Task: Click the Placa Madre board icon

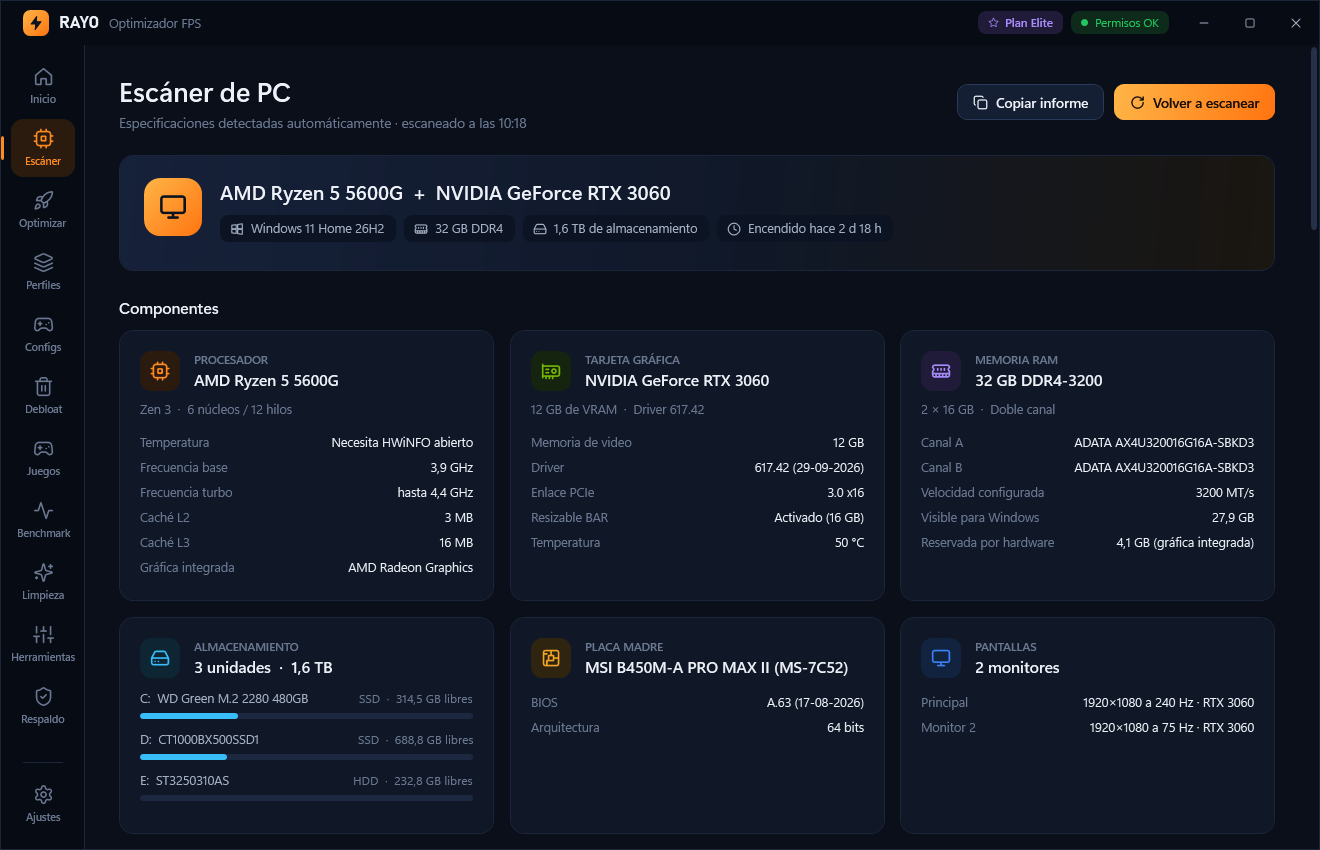Action: pos(551,658)
